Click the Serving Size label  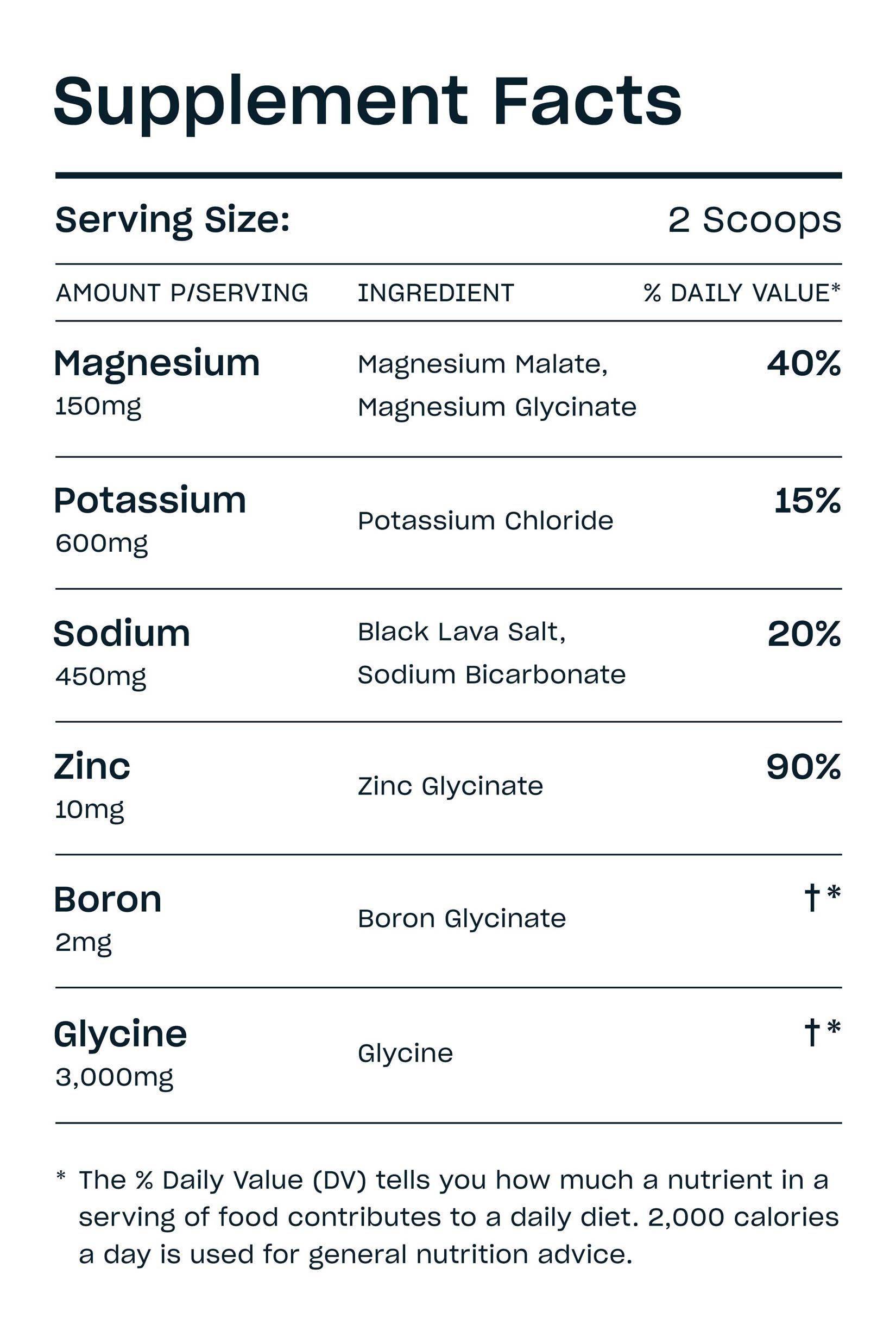[x=173, y=220]
